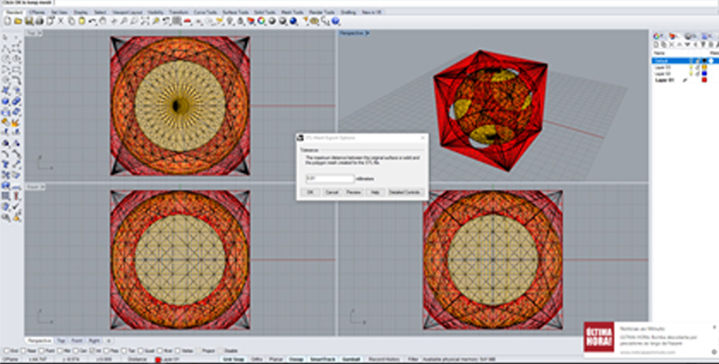Select the Pan view hand icon
Image resolution: width=719 pixels, height=364 pixels.
tap(103, 21)
